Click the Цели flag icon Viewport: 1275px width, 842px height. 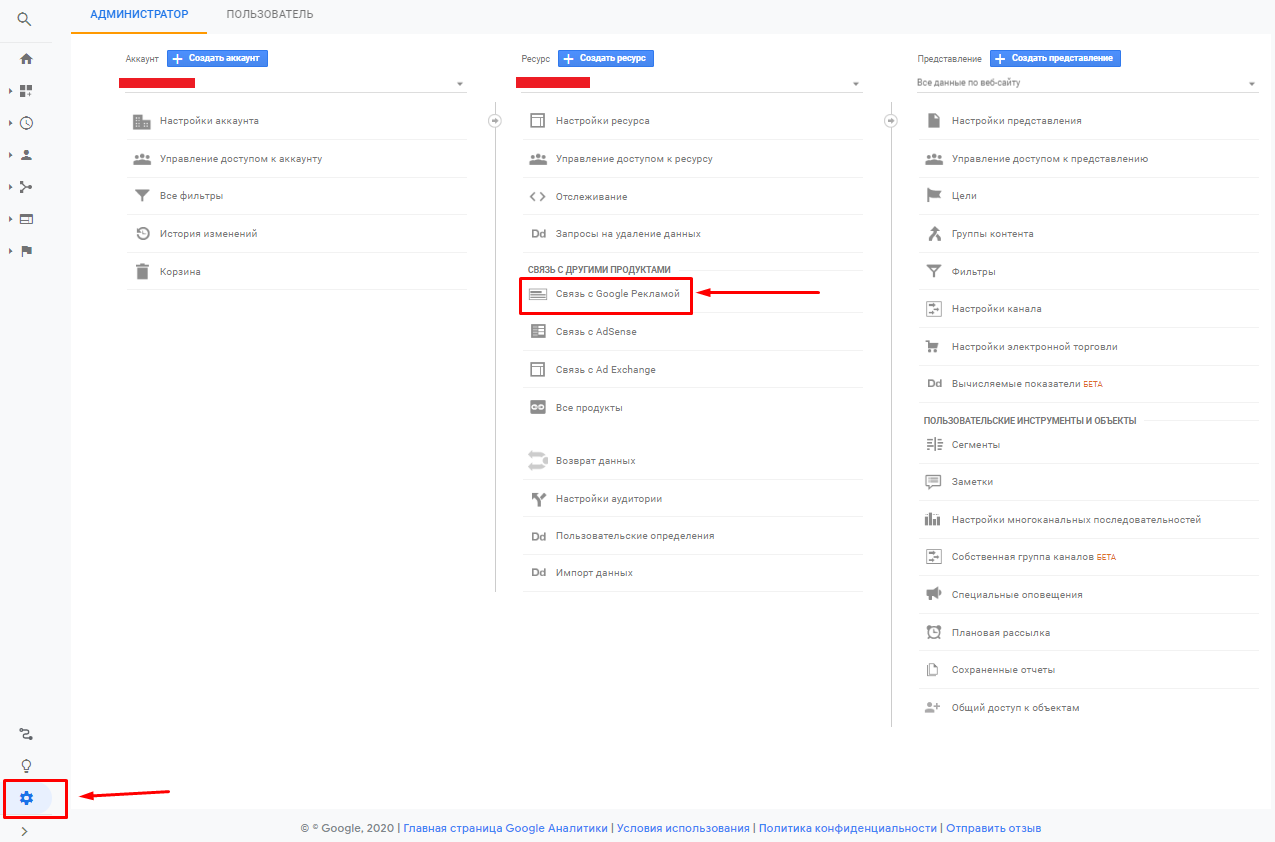(x=934, y=196)
